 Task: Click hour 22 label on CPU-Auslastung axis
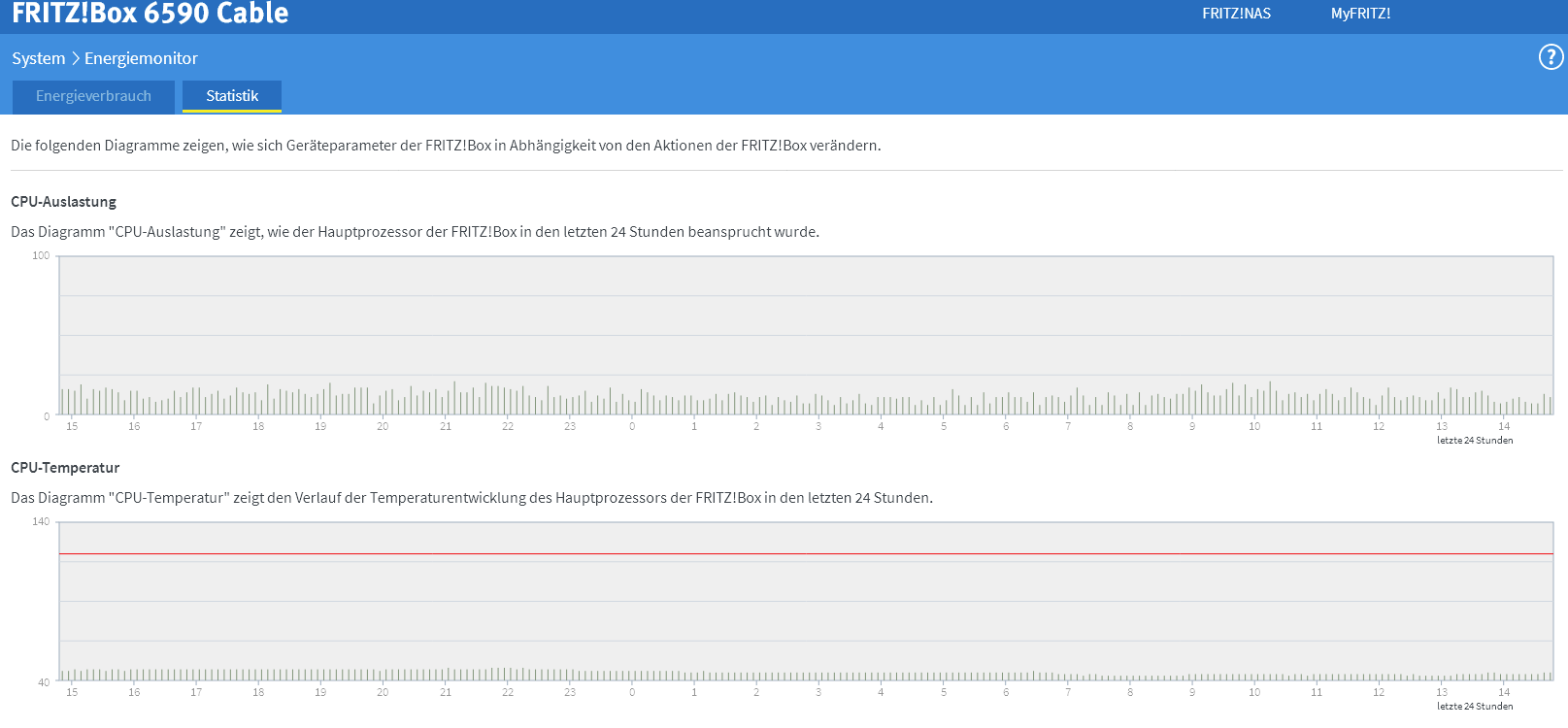508,426
